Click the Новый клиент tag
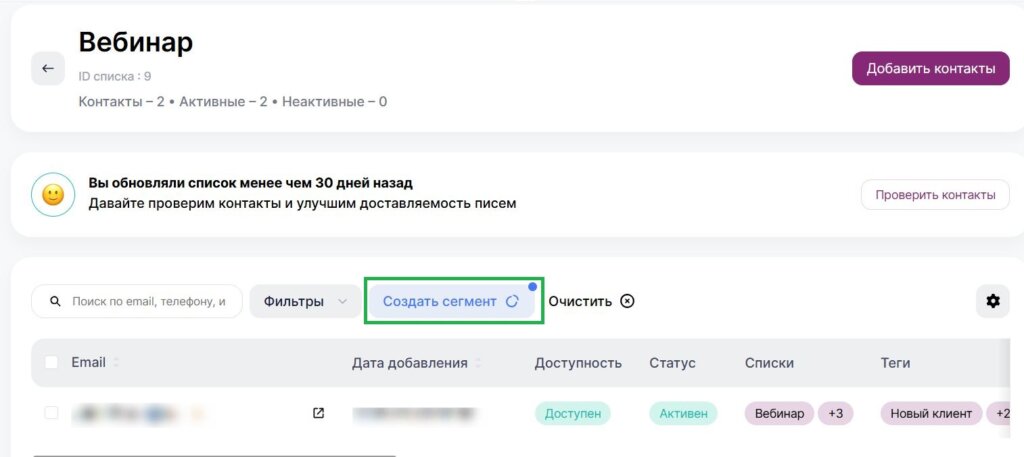Screen dimensions: 1024x457 932,413
